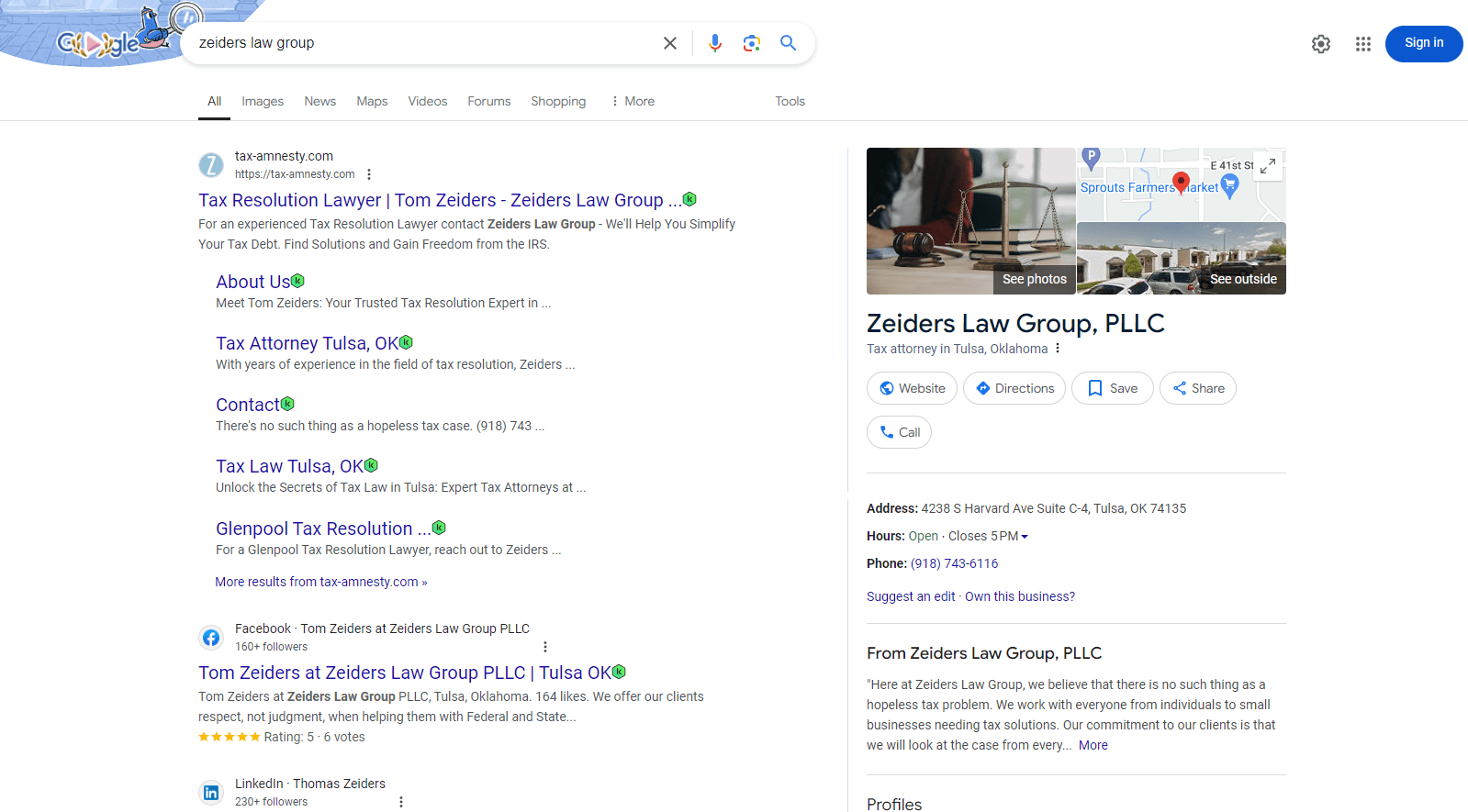Call Zeiders Law Group button

899,432
